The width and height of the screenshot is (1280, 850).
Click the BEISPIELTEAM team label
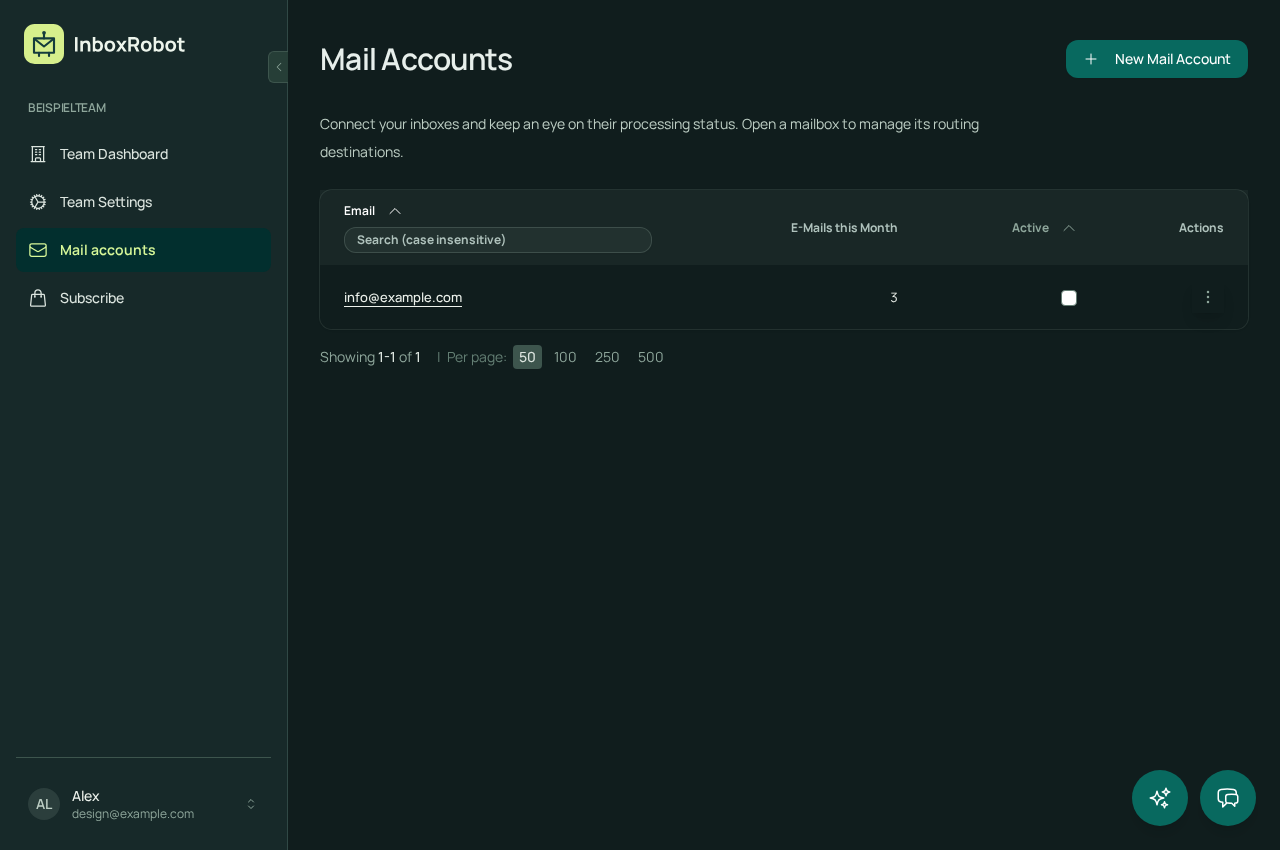pyautogui.click(x=67, y=108)
